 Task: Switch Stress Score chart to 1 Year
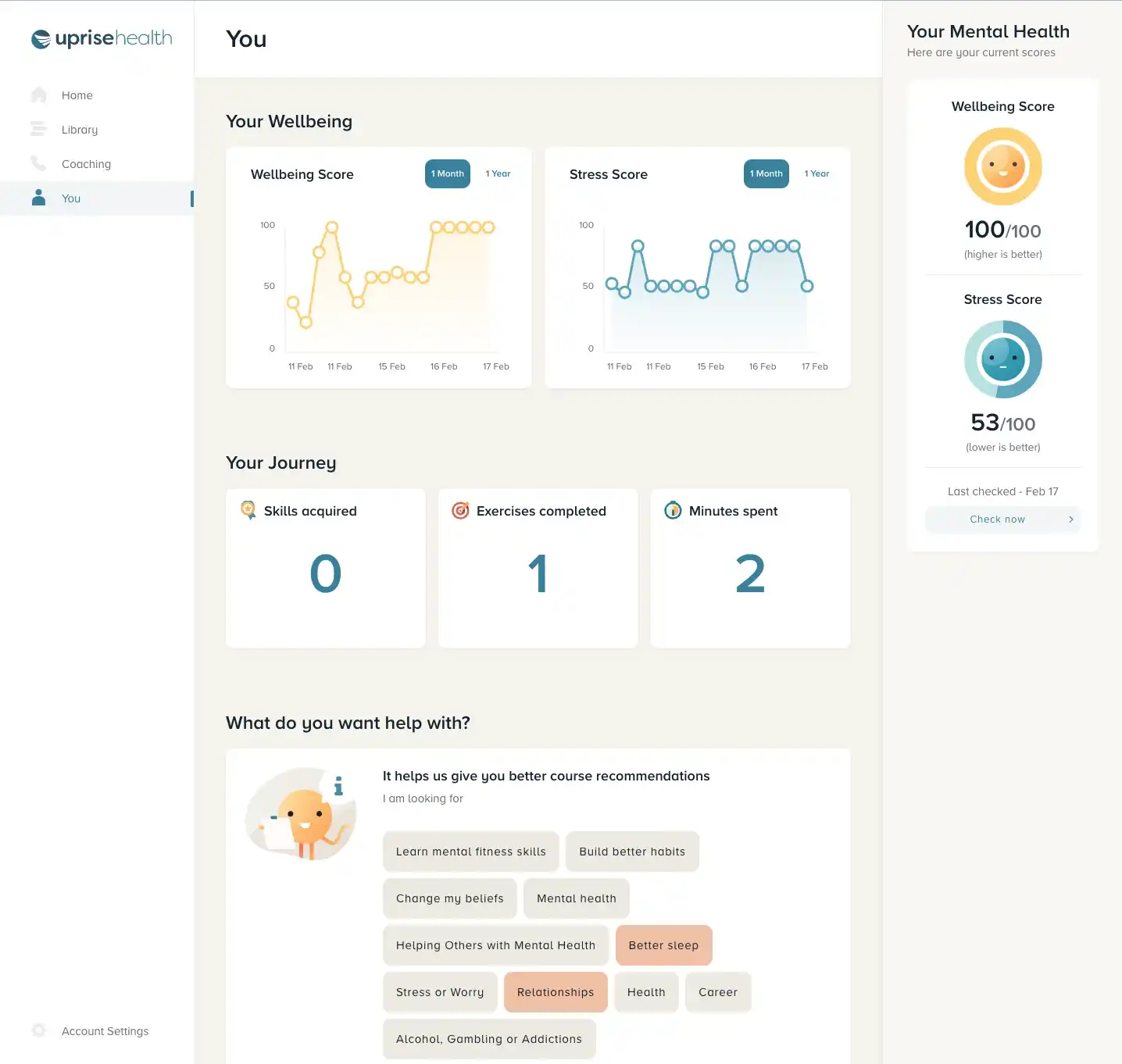click(x=816, y=174)
